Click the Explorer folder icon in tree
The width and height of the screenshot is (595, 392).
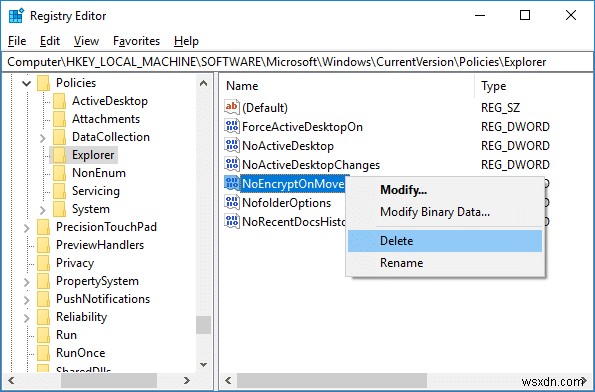tap(60, 155)
